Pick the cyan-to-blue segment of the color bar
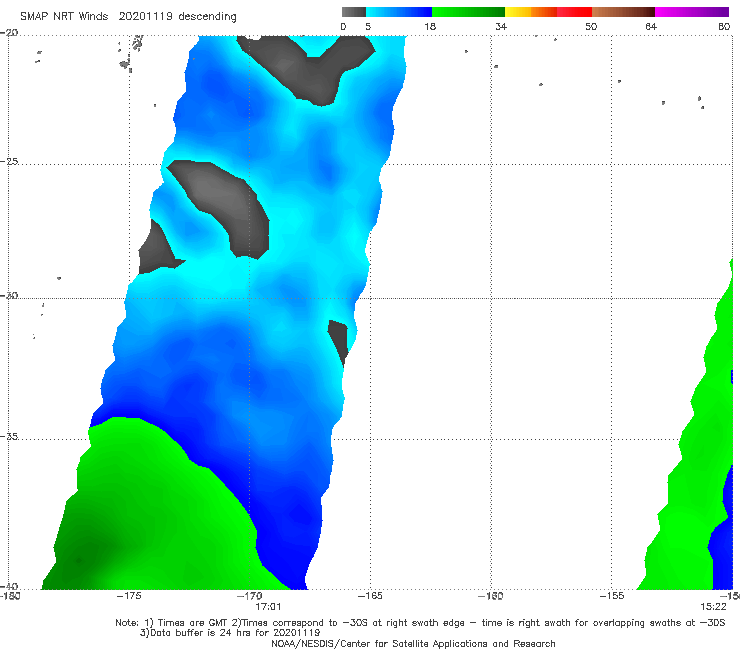The height and width of the screenshot is (650, 740). 399,12
